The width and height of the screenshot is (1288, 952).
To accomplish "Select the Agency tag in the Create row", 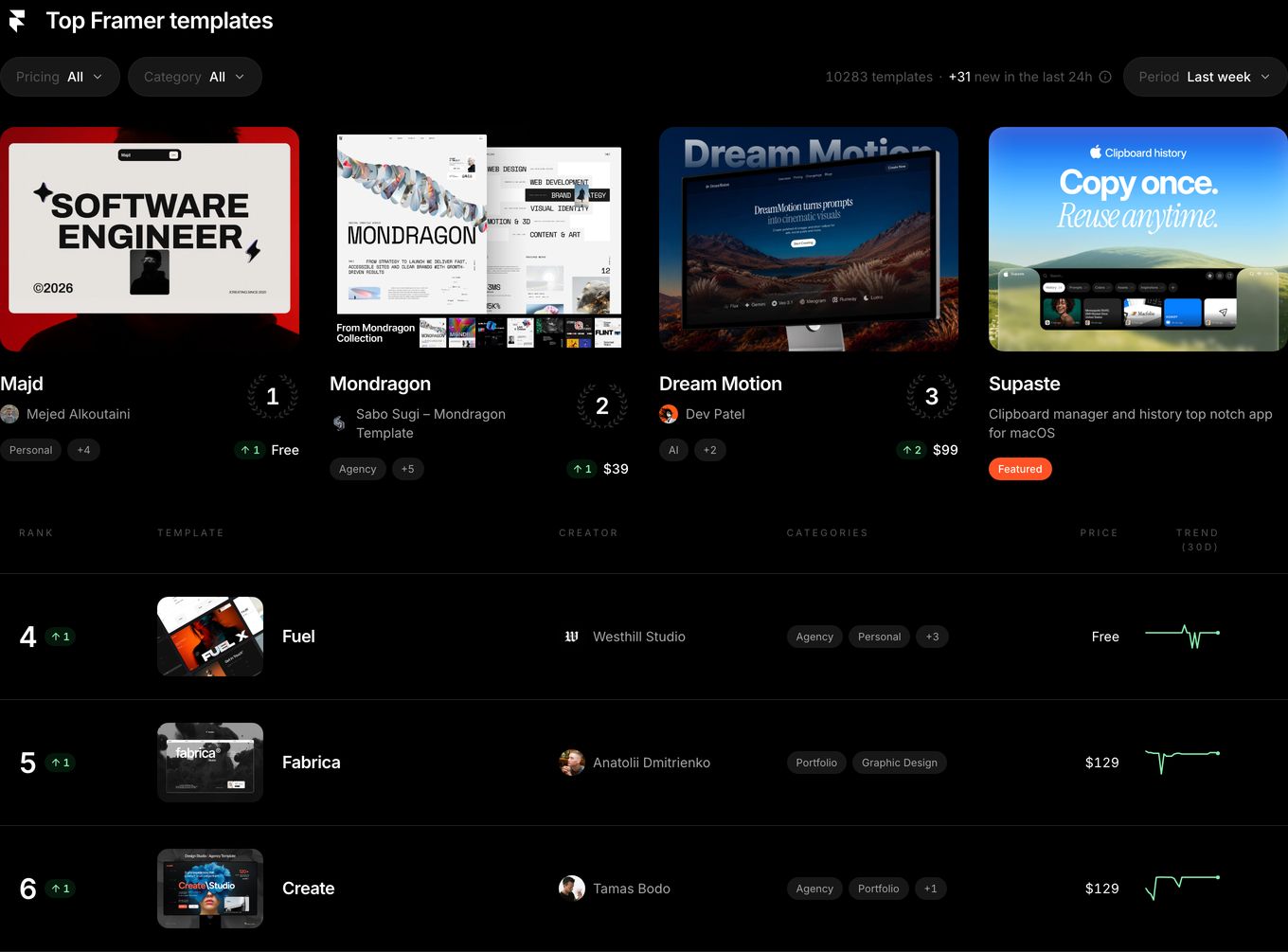I will (x=814, y=889).
